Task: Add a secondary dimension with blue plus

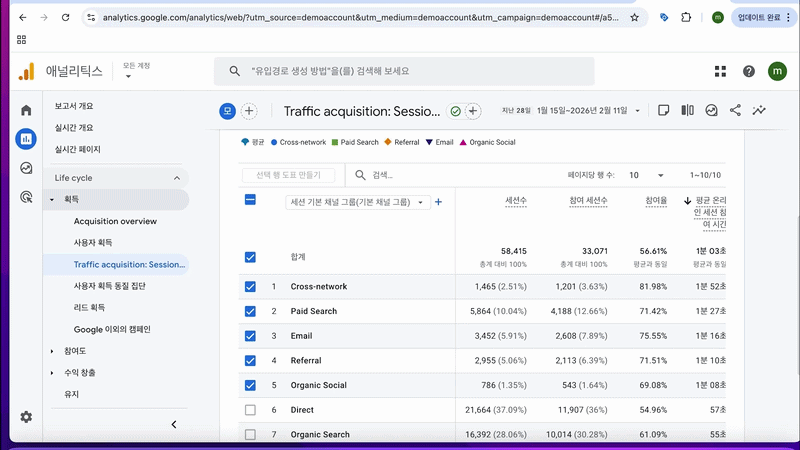Action: click(x=438, y=202)
